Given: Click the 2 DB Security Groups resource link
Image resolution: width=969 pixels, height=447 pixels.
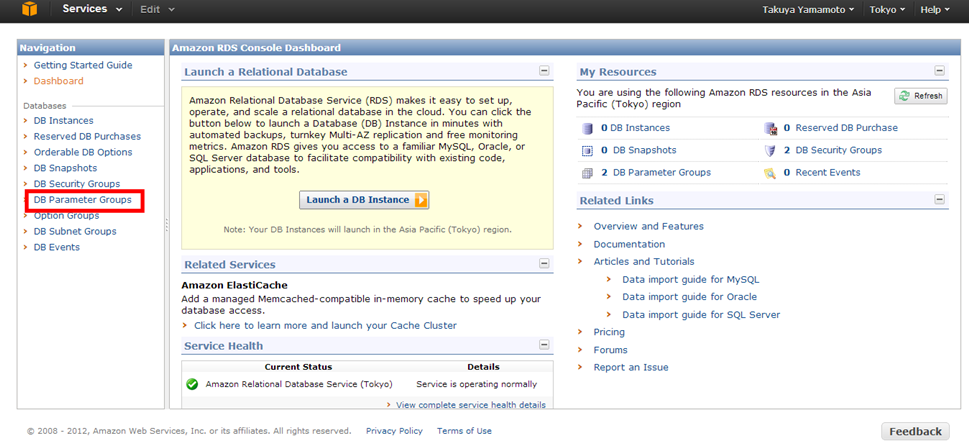Looking at the screenshot, I should (x=833, y=150).
